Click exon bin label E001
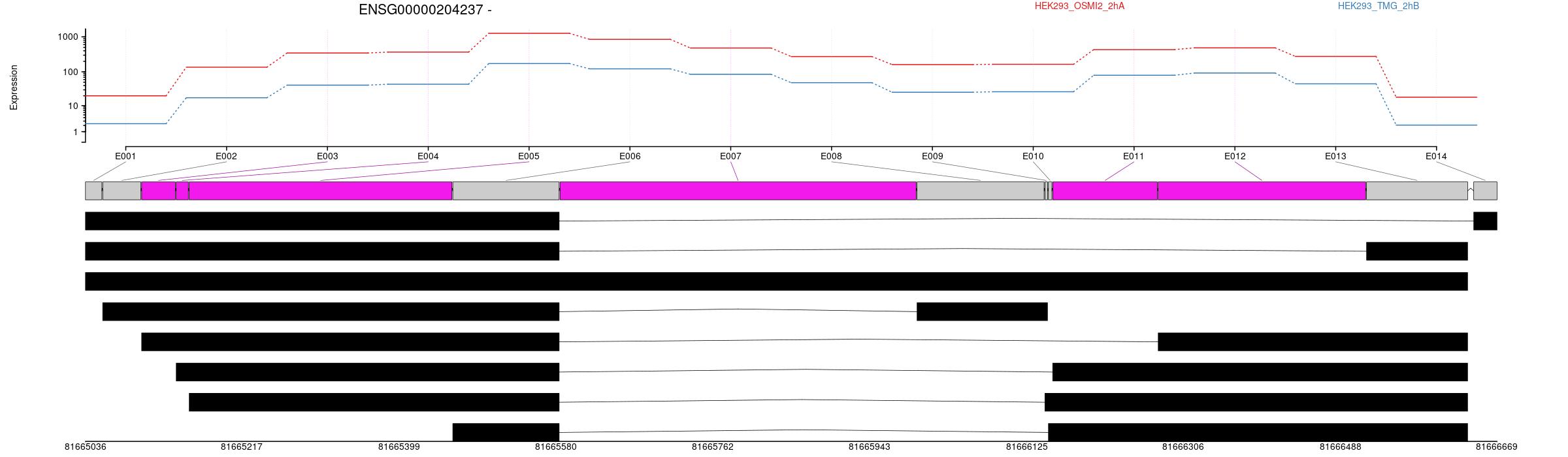The width and height of the screenshot is (1568, 457). click(x=125, y=156)
